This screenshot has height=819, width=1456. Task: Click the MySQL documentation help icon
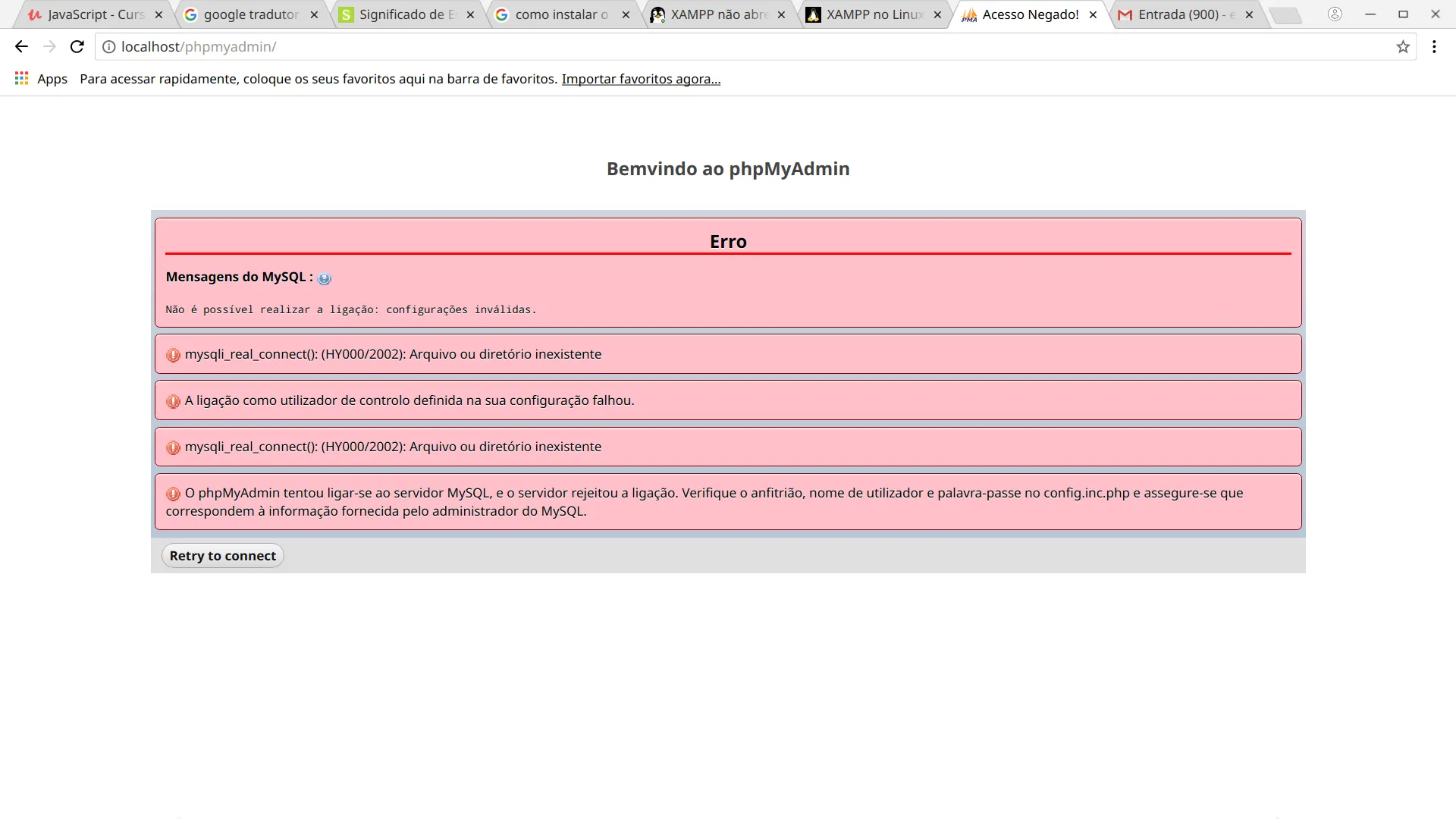point(325,278)
